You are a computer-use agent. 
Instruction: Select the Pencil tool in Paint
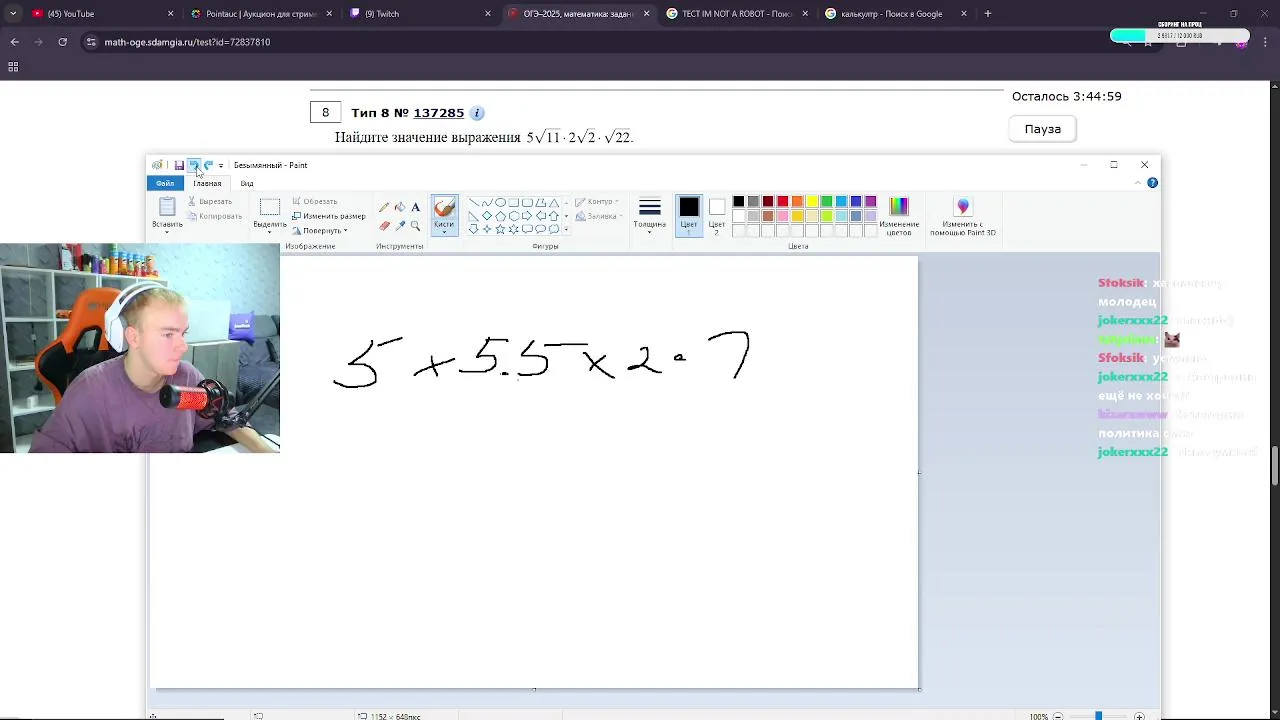tap(384, 207)
